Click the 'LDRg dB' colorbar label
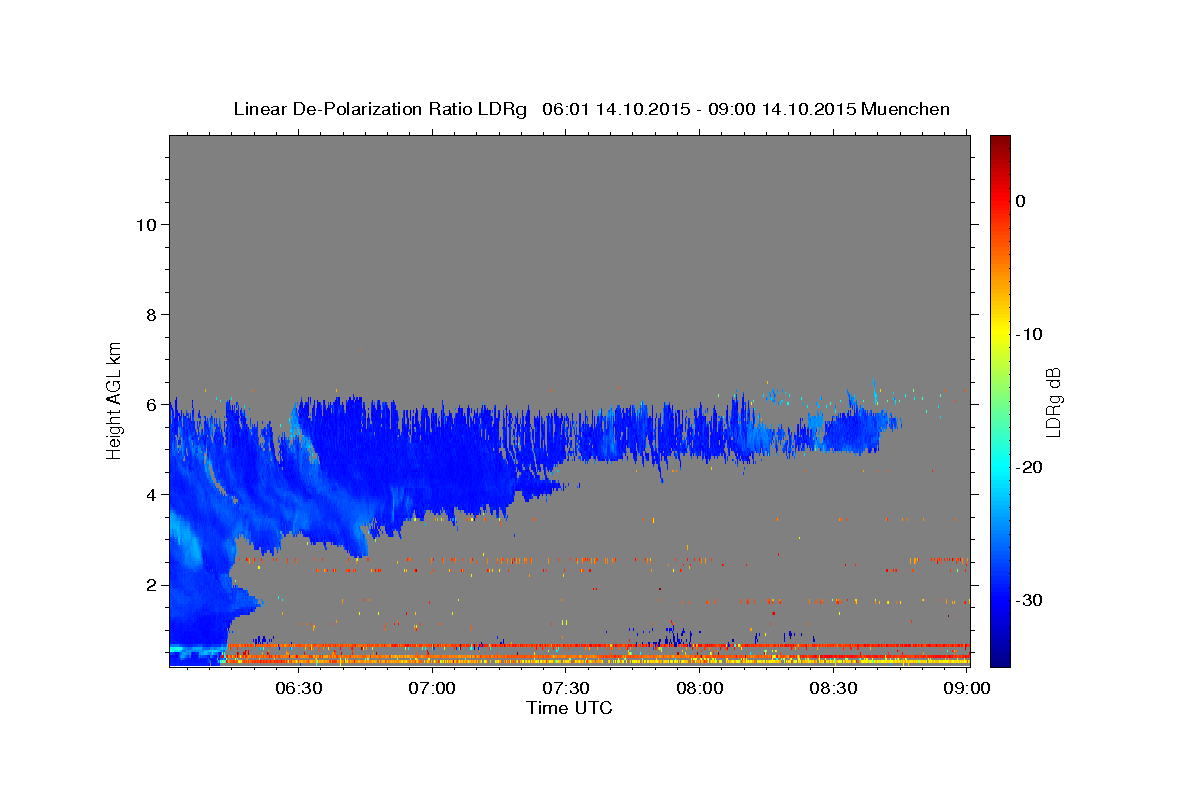1200x800 pixels. (x=1052, y=402)
